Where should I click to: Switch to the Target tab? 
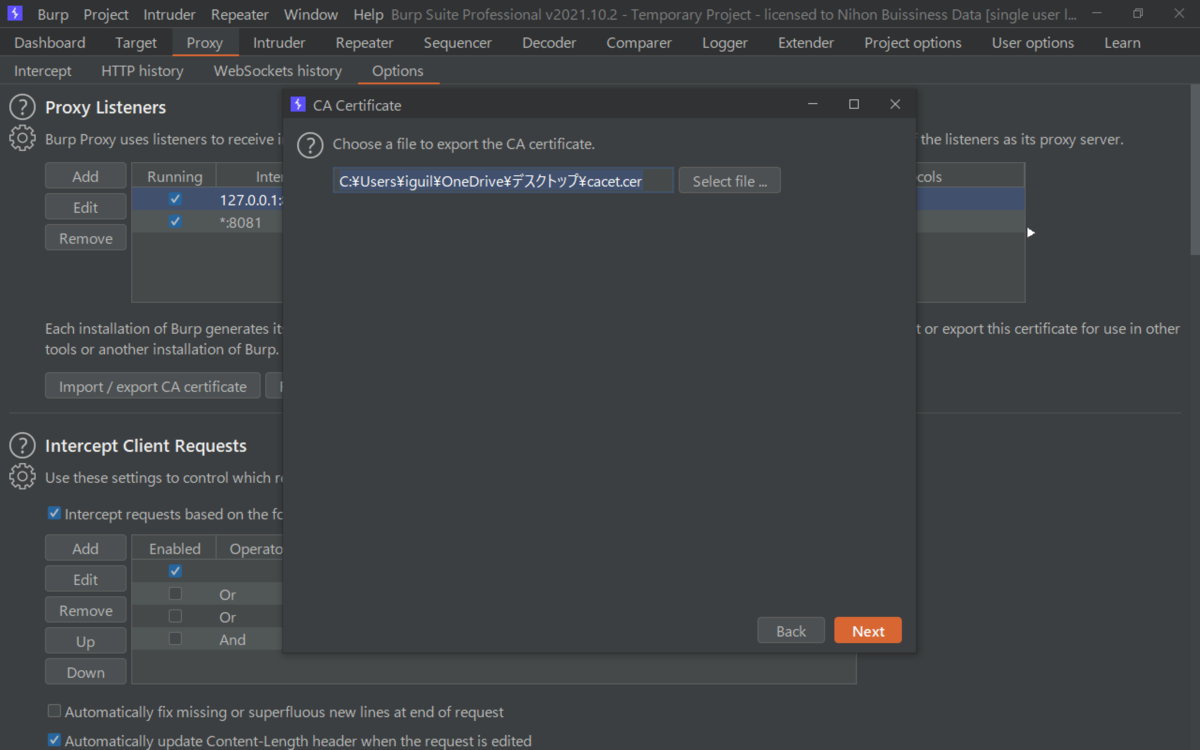[136, 43]
